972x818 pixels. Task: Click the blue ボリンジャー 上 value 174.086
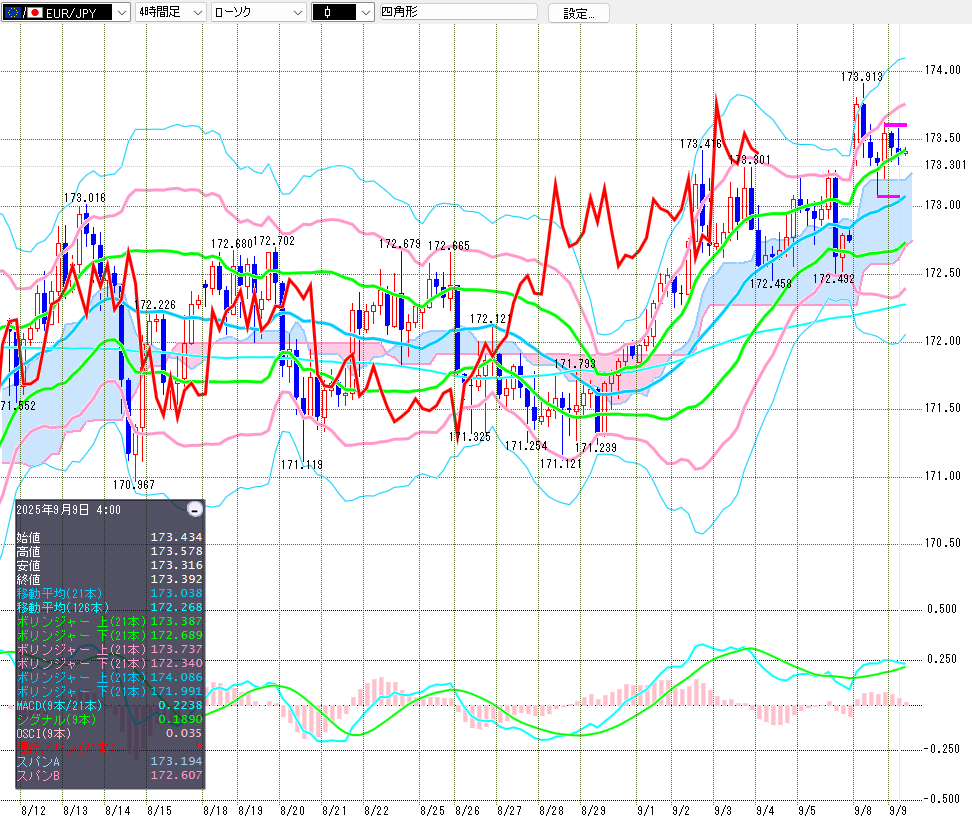[177, 677]
